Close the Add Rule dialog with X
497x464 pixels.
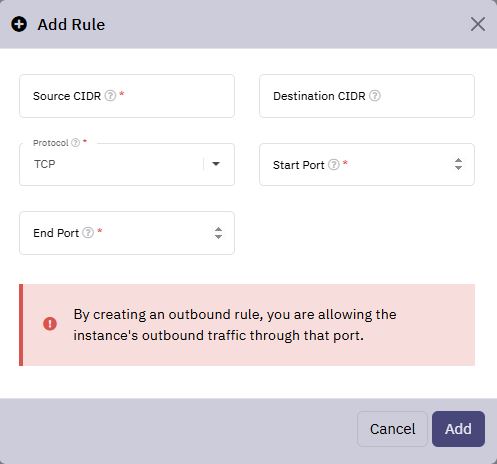click(478, 24)
